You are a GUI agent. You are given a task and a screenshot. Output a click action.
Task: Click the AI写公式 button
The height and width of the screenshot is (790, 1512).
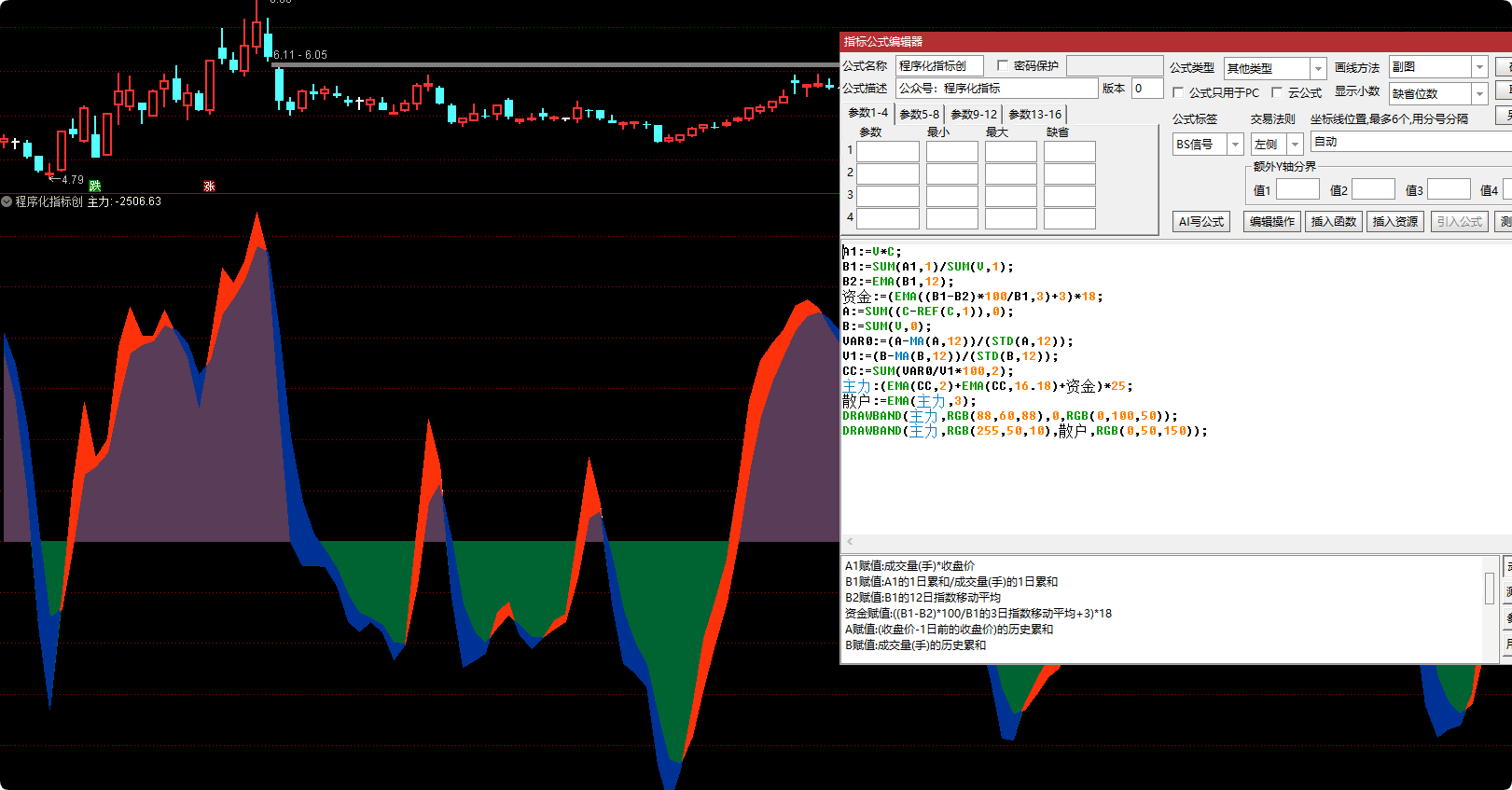click(x=1201, y=222)
